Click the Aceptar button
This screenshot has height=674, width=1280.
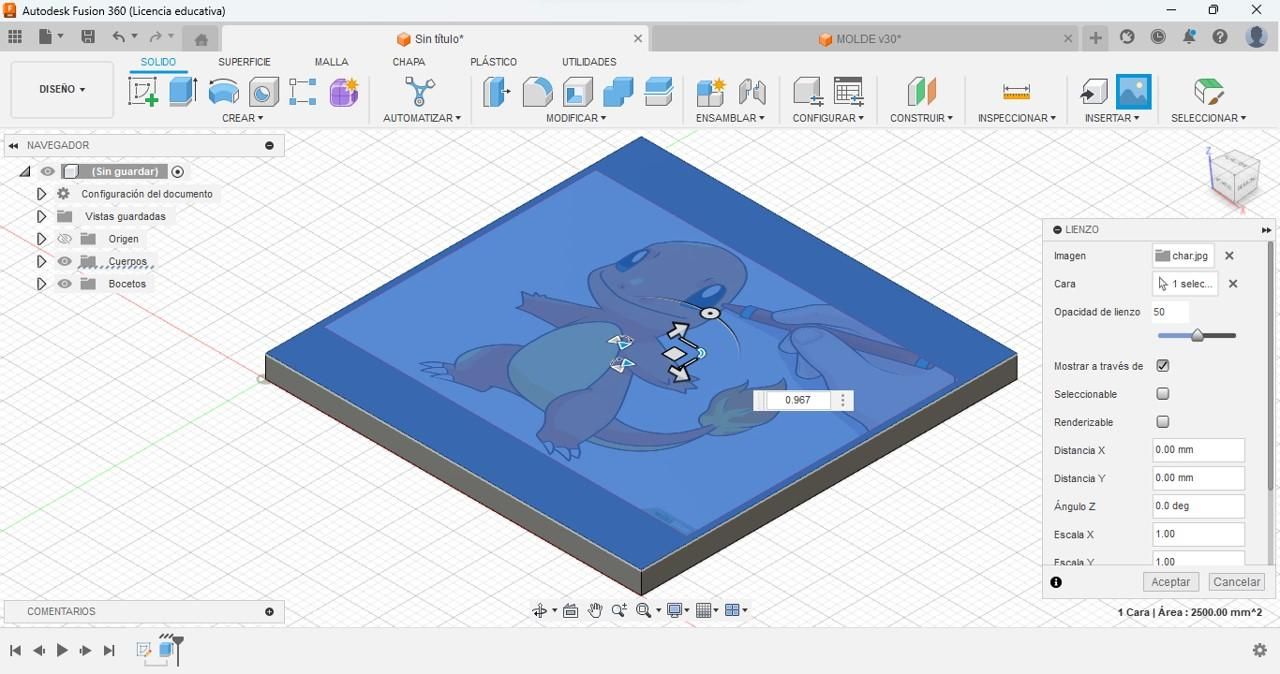[1170, 582]
